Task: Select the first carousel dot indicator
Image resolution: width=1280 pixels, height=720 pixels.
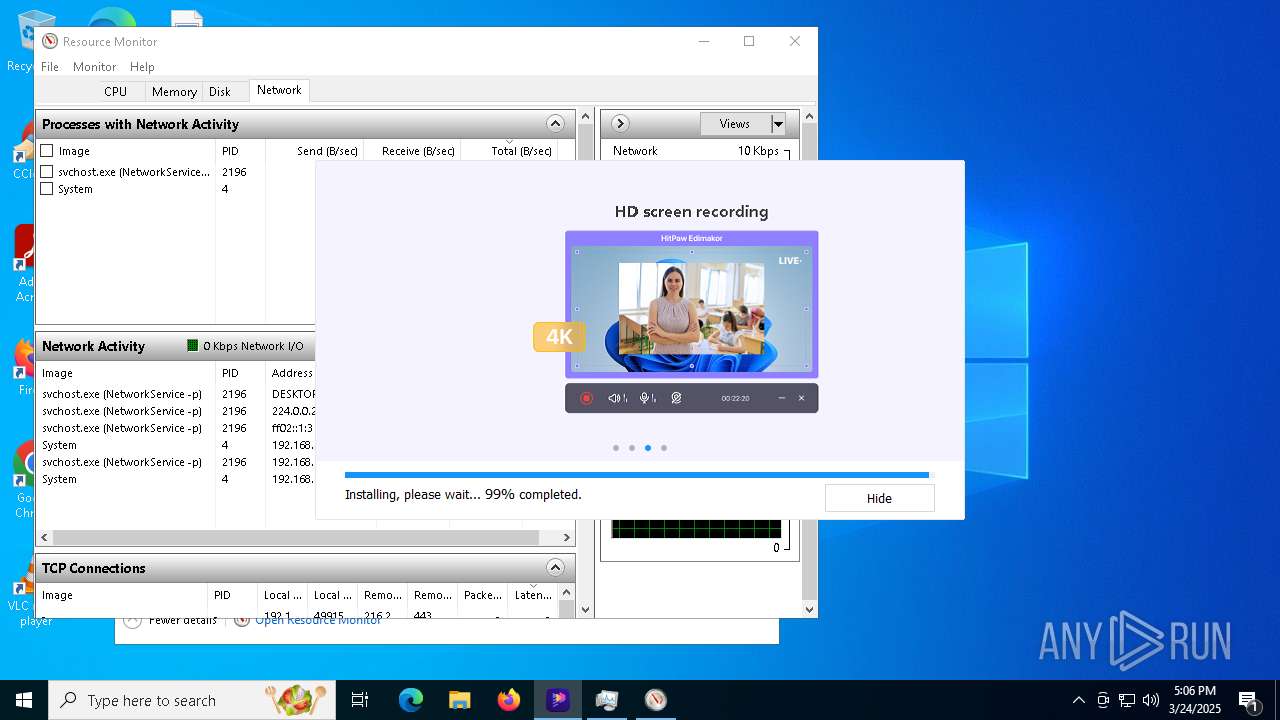Action: (x=616, y=448)
